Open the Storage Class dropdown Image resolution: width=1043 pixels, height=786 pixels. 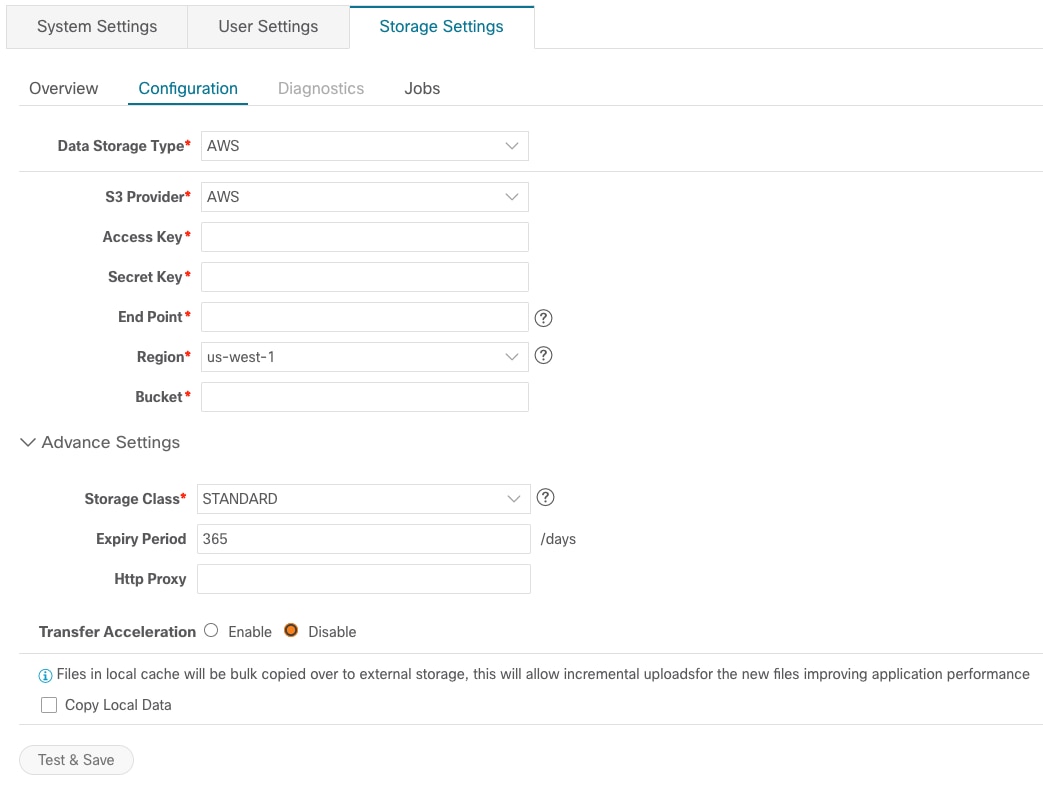coord(364,499)
